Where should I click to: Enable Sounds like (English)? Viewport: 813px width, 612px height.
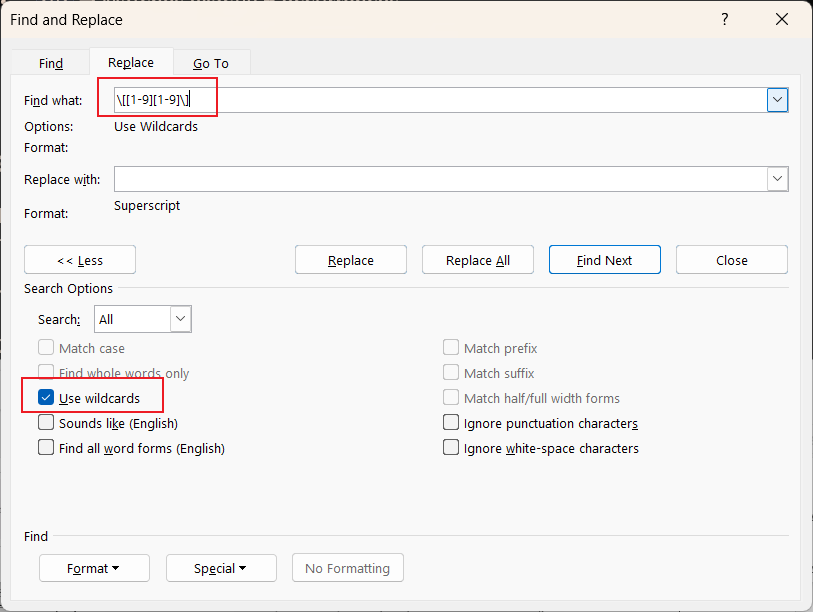pos(45,422)
